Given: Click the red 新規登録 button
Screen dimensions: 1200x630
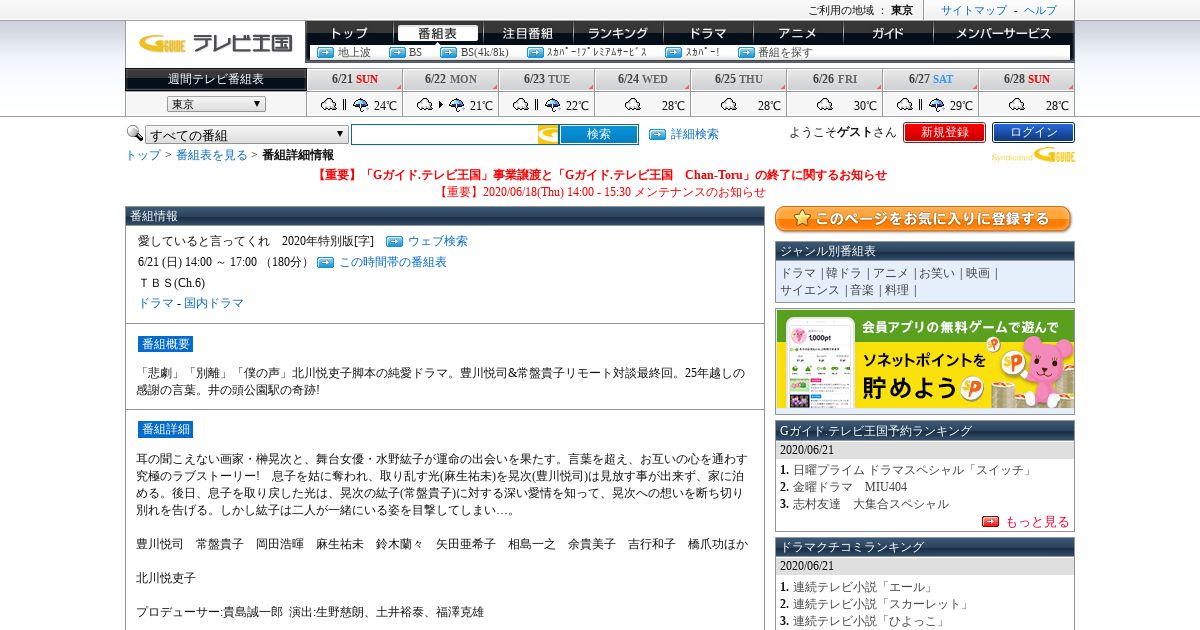Looking at the screenshot, I should [944, 132].
